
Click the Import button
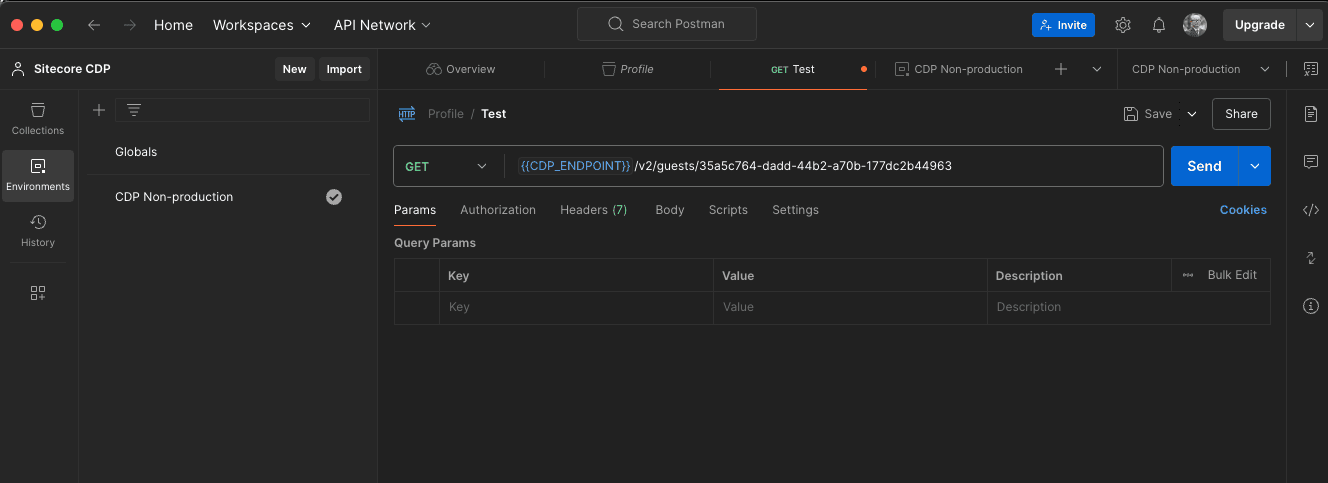coord(344,69)
